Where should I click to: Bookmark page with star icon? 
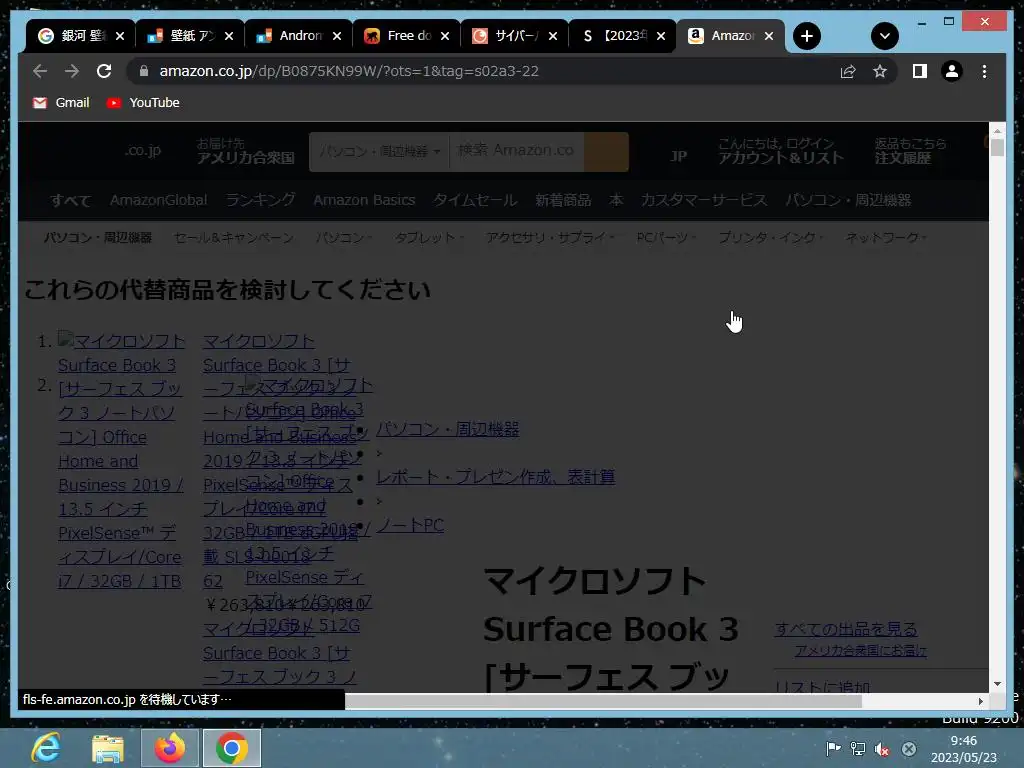pyautogui.click(x=880, y=71)
